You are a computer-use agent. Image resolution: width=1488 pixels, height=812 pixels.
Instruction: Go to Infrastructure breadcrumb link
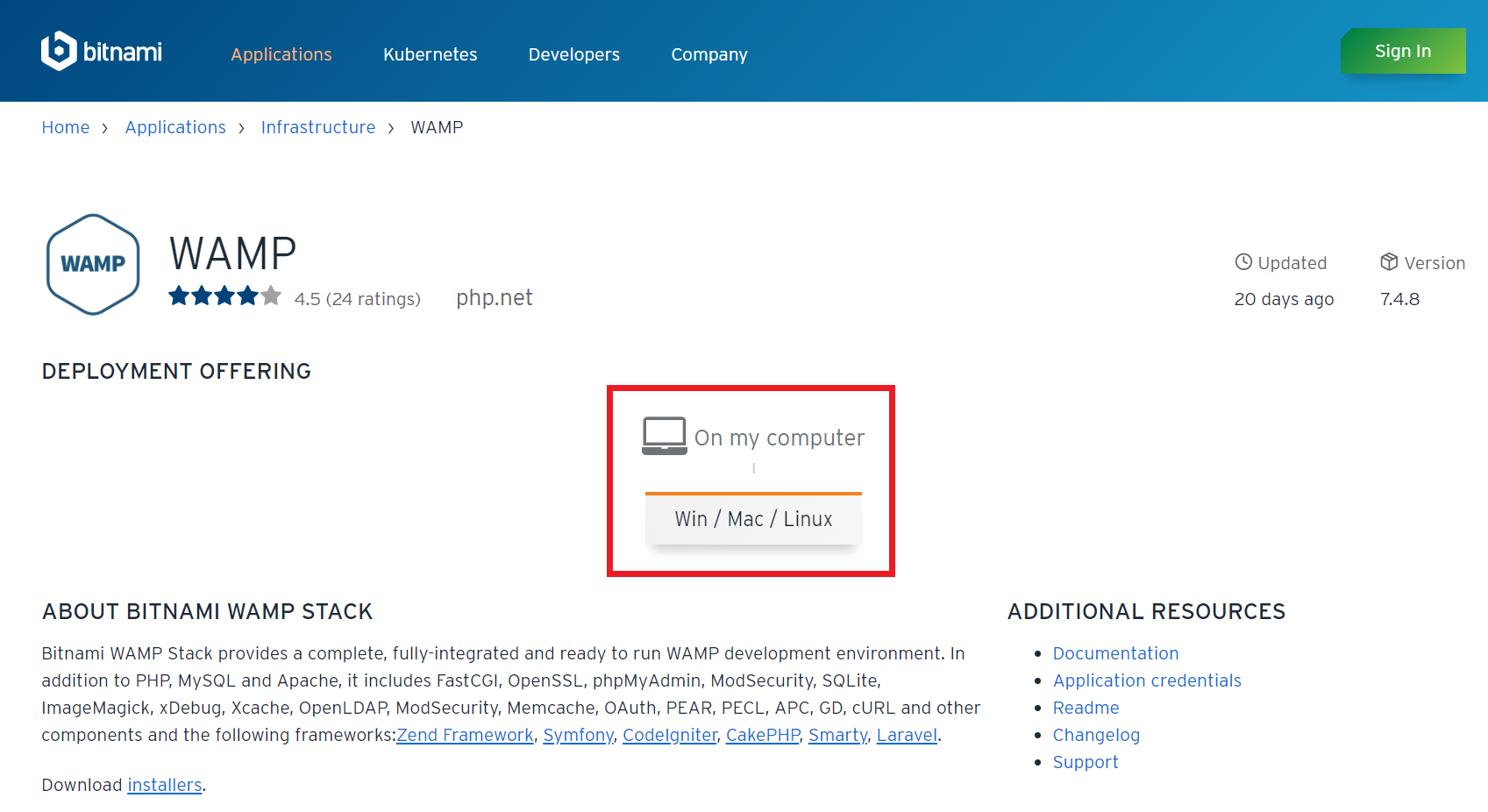coord(318,127)
